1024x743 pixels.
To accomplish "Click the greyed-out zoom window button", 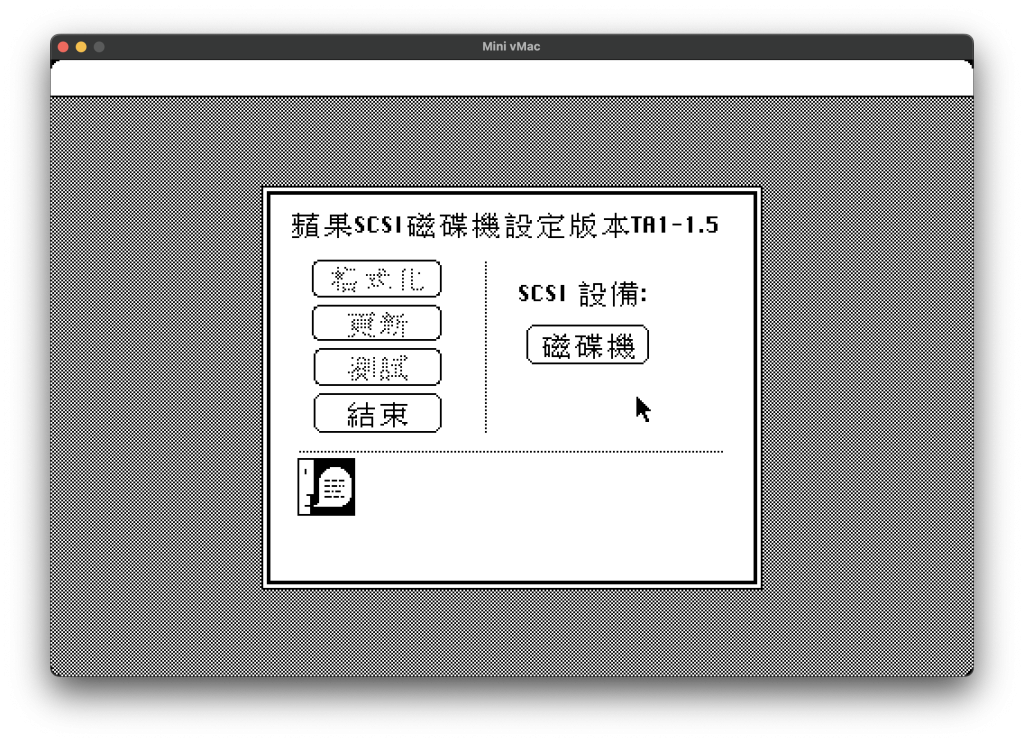I will click(x=99, y=47).
